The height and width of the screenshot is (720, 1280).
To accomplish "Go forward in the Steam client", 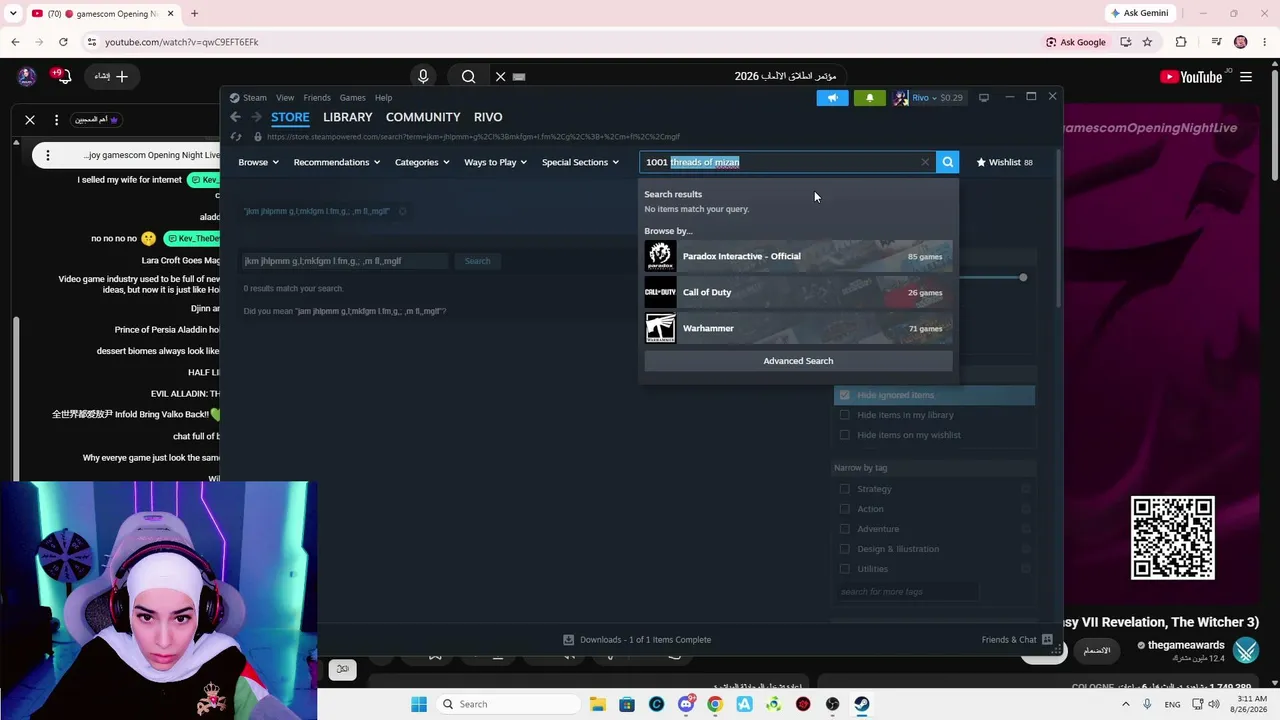I will click(x=256, y=117).
